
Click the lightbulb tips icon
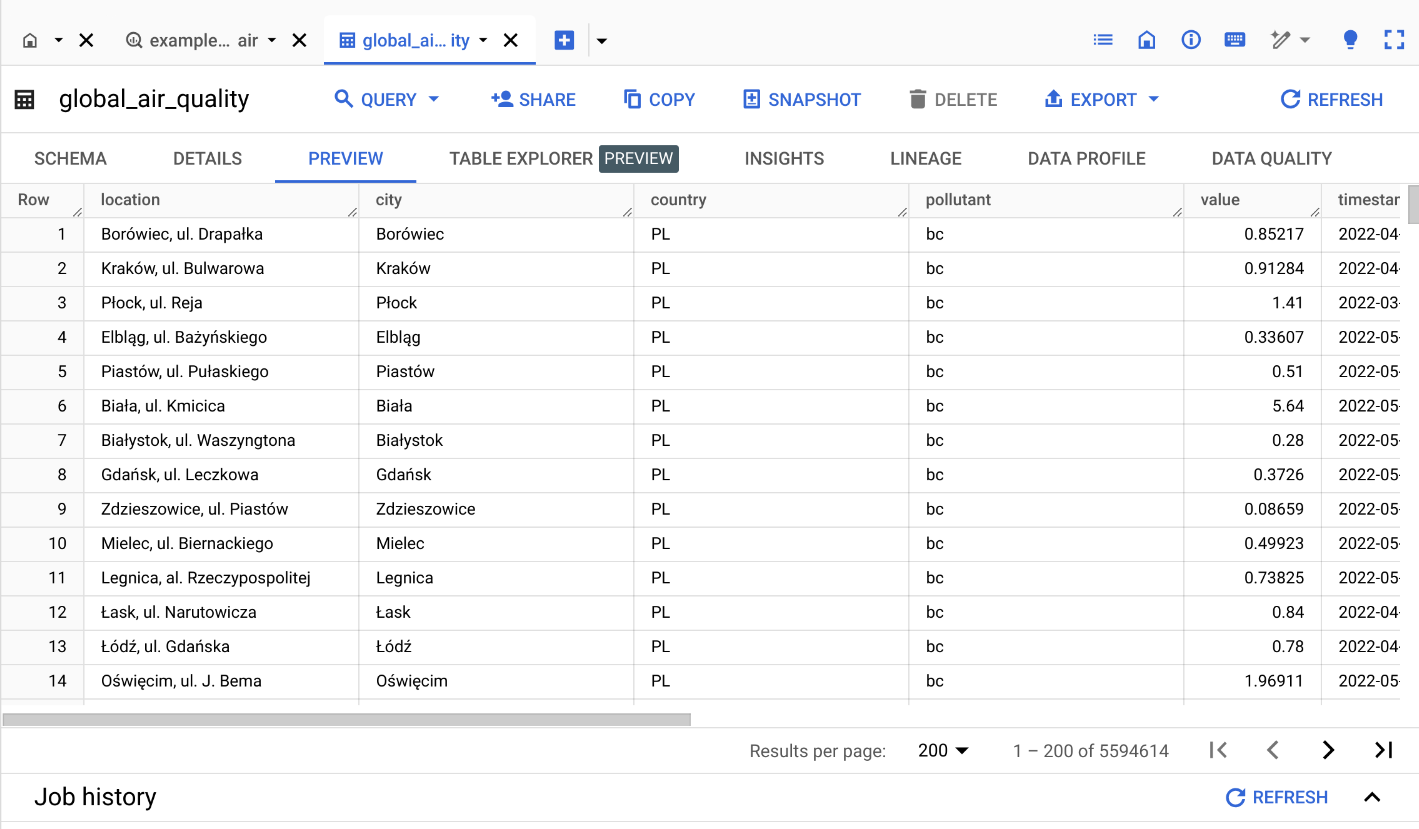[1350, 40]
